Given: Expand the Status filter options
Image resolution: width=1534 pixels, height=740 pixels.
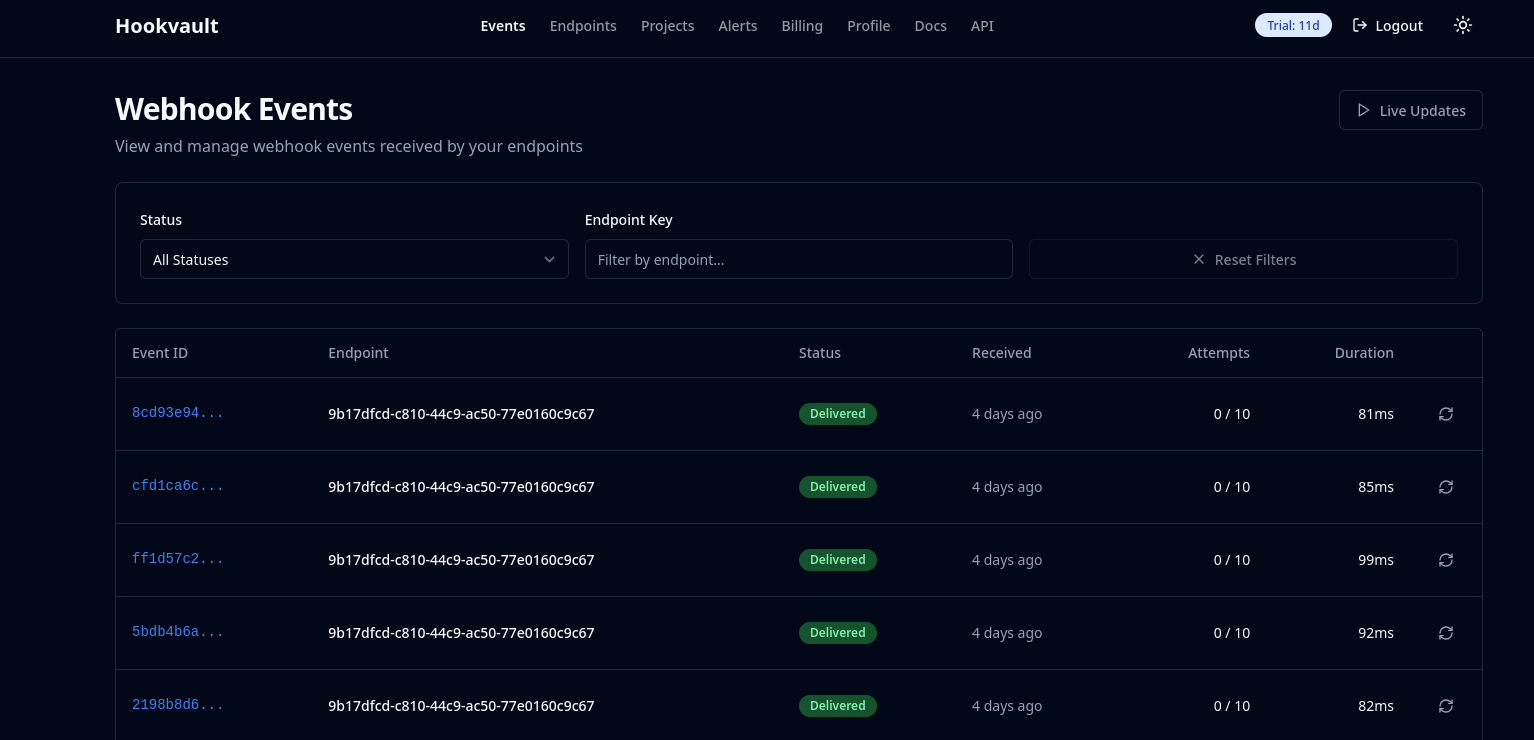Looking at the screenshot, I should [x=354, y=259].
